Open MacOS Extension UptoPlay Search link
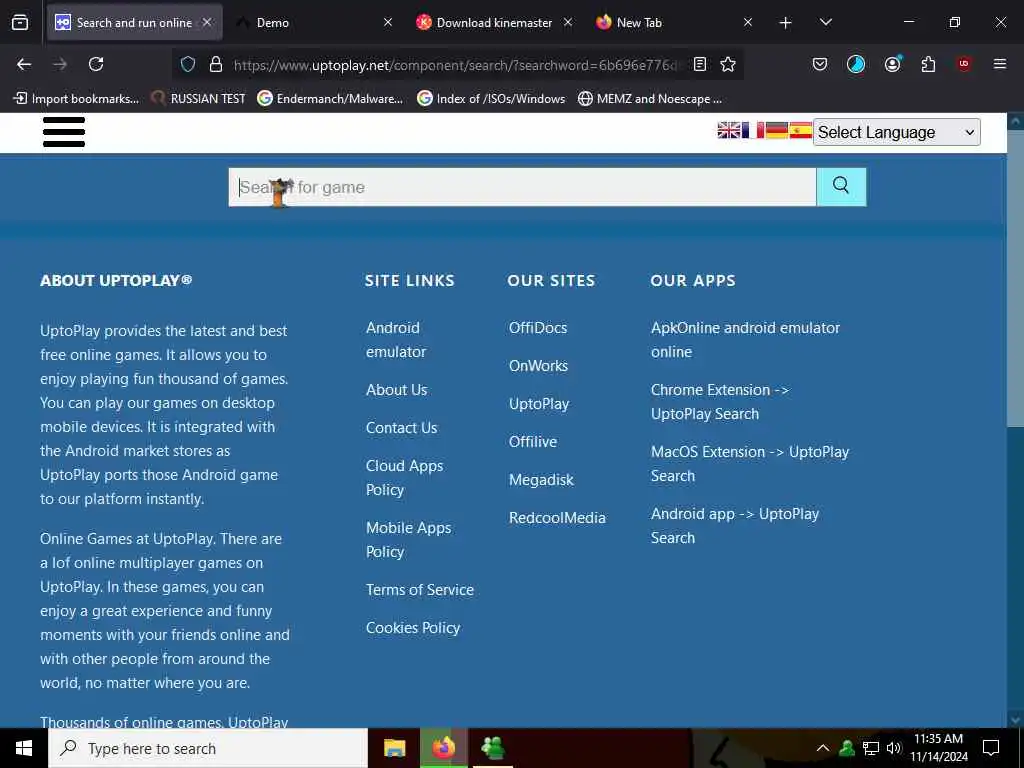This screenshot has height=768, width=1024. (x=750, y=464)
